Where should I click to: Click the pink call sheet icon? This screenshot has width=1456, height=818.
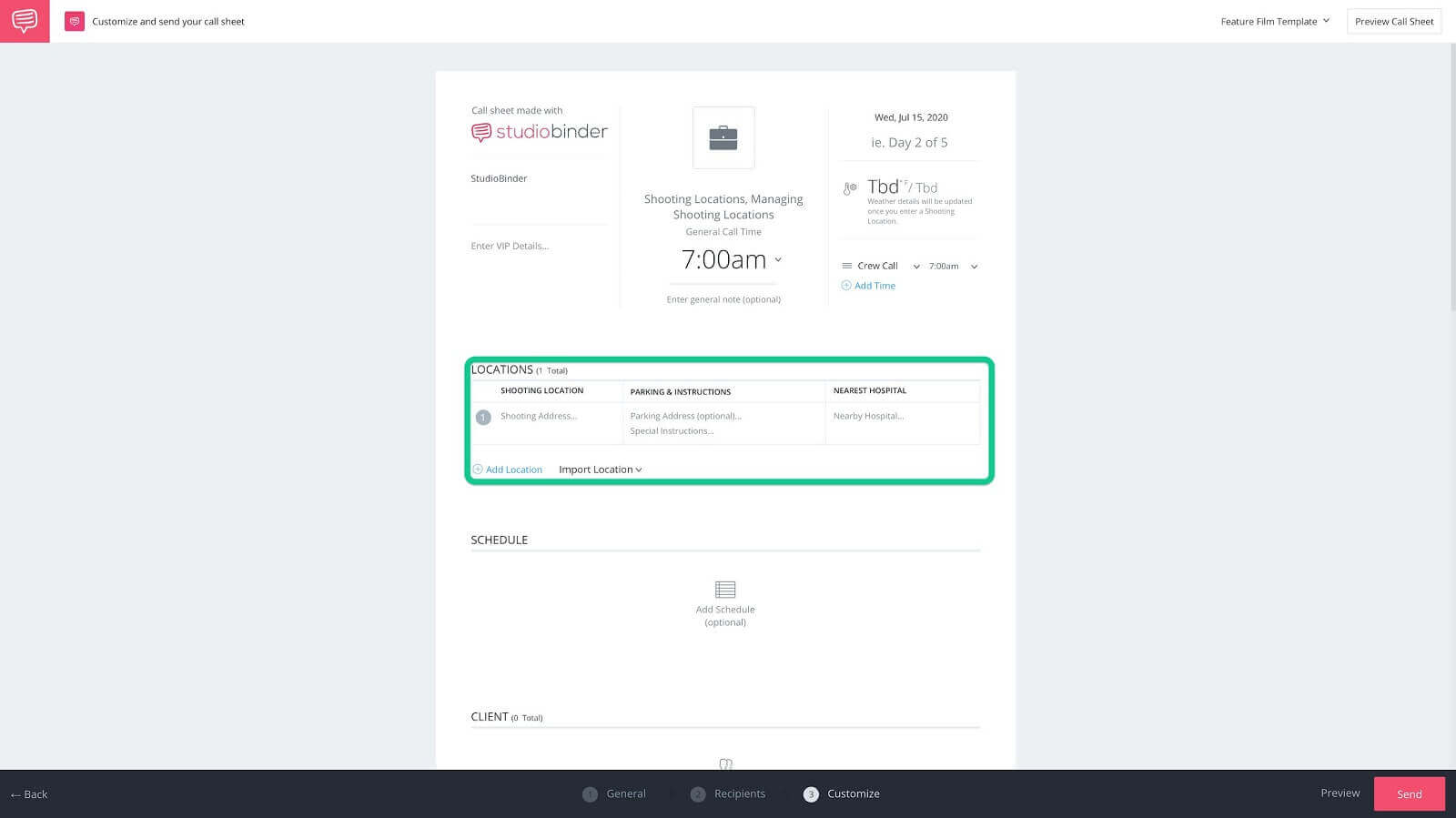[x=75, y=21]
